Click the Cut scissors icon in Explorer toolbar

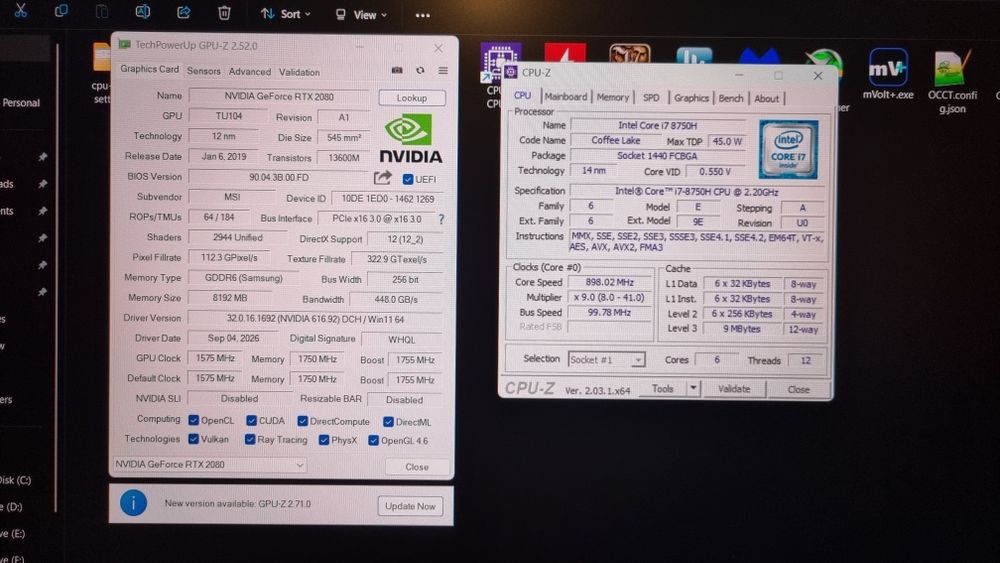click(20, 11)
